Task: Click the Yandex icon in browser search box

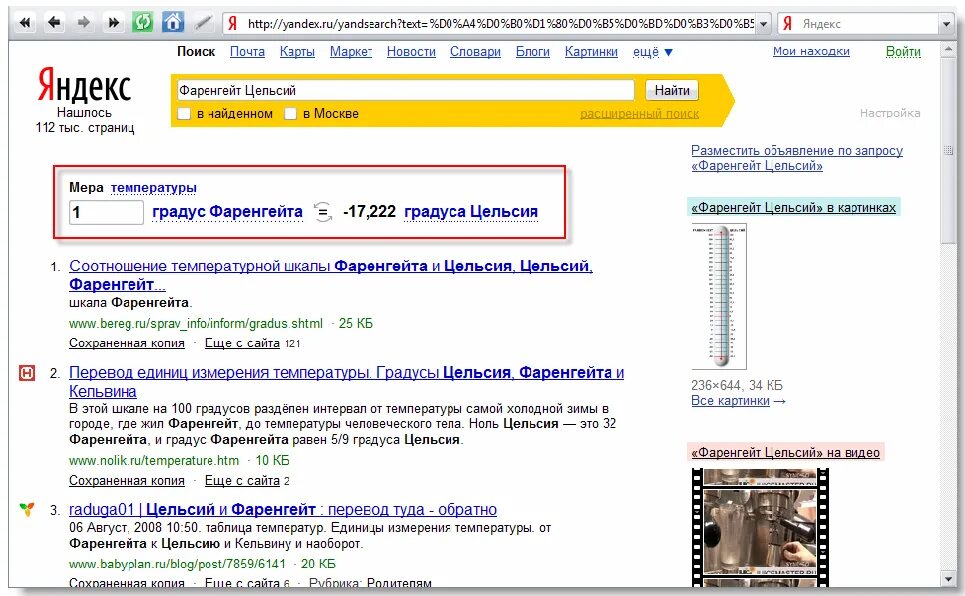Action: (x=788, y=23)
